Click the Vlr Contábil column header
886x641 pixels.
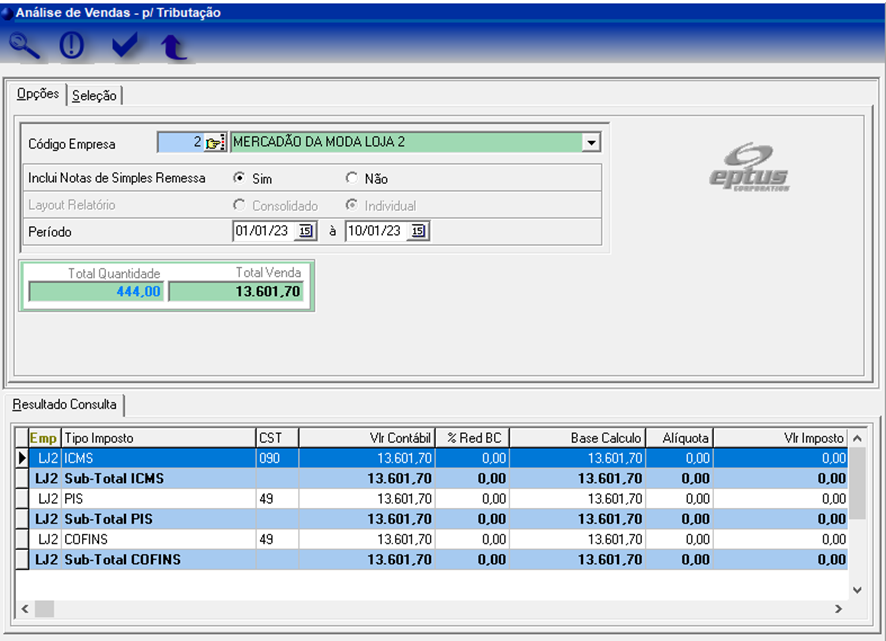pyautogui.click(x=367, y=438)
